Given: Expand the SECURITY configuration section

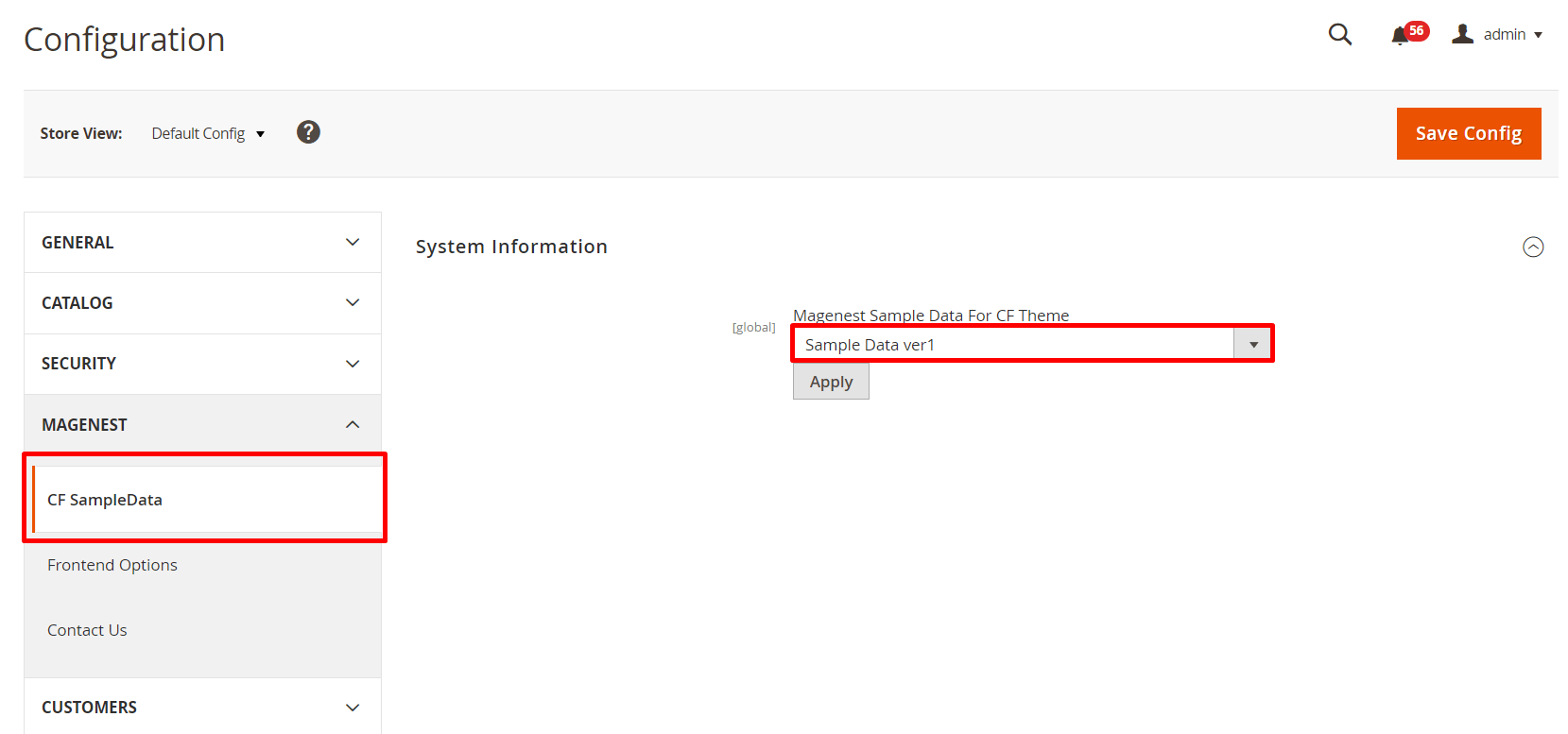Looking at the screenshot, I should [202, 364].
